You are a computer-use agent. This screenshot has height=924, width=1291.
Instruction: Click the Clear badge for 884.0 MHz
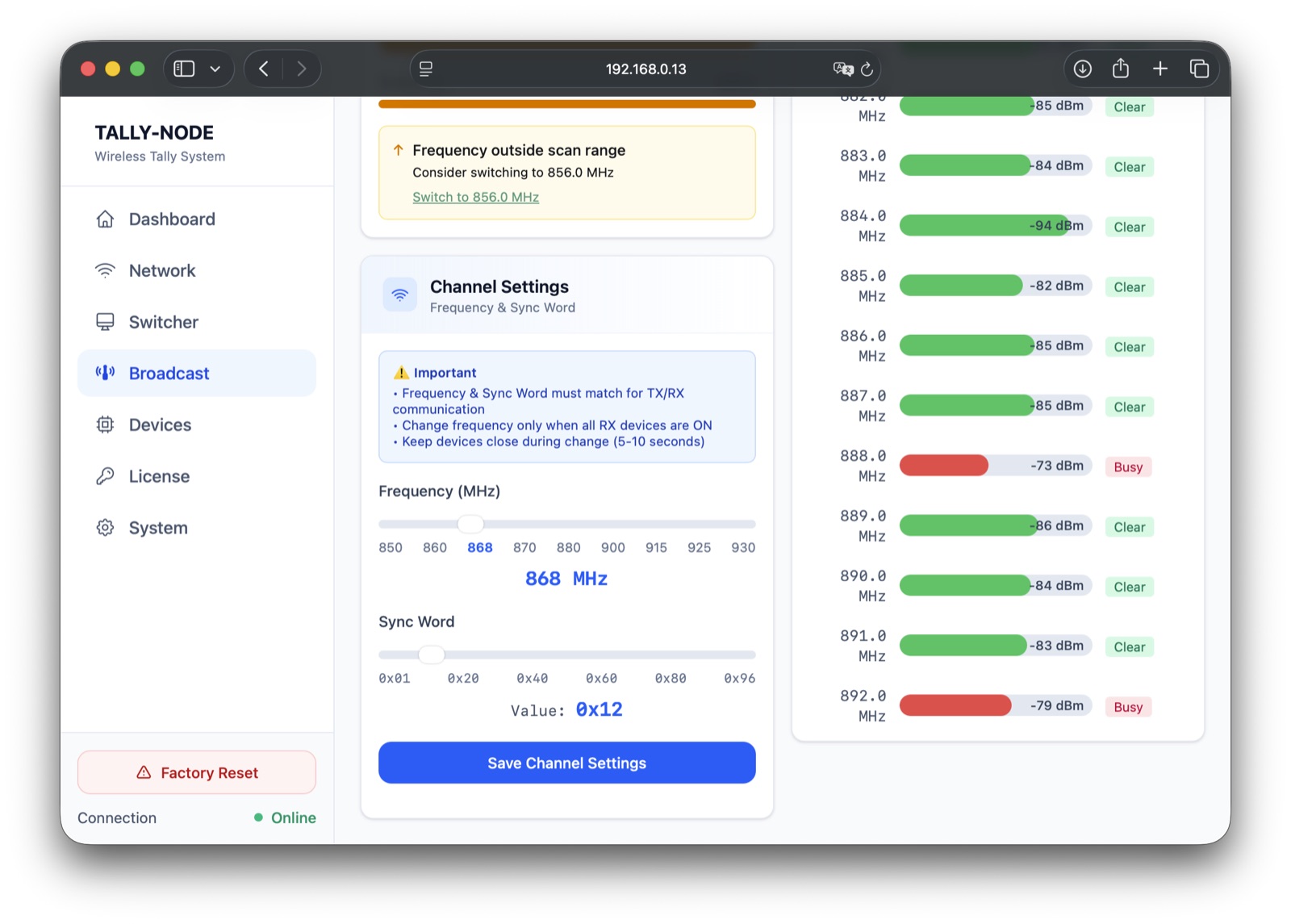pos(1130,227)
